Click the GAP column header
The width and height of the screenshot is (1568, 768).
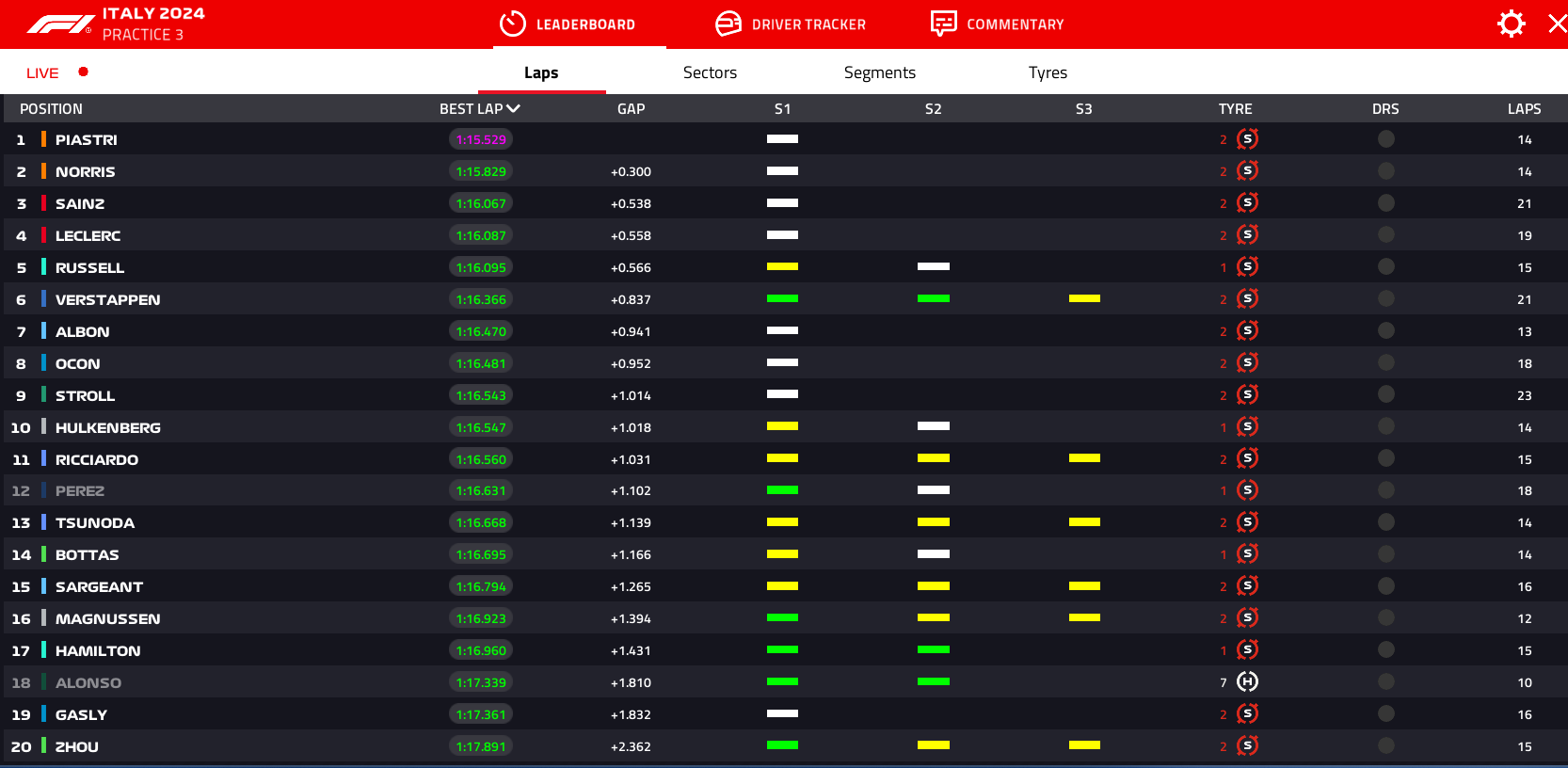coord(631,109)
